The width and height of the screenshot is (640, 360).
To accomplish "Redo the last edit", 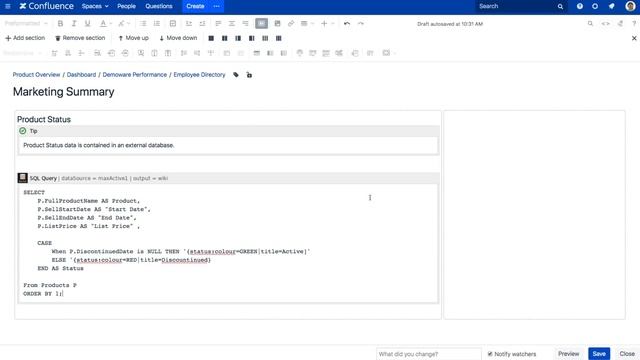I will [361, 24].
